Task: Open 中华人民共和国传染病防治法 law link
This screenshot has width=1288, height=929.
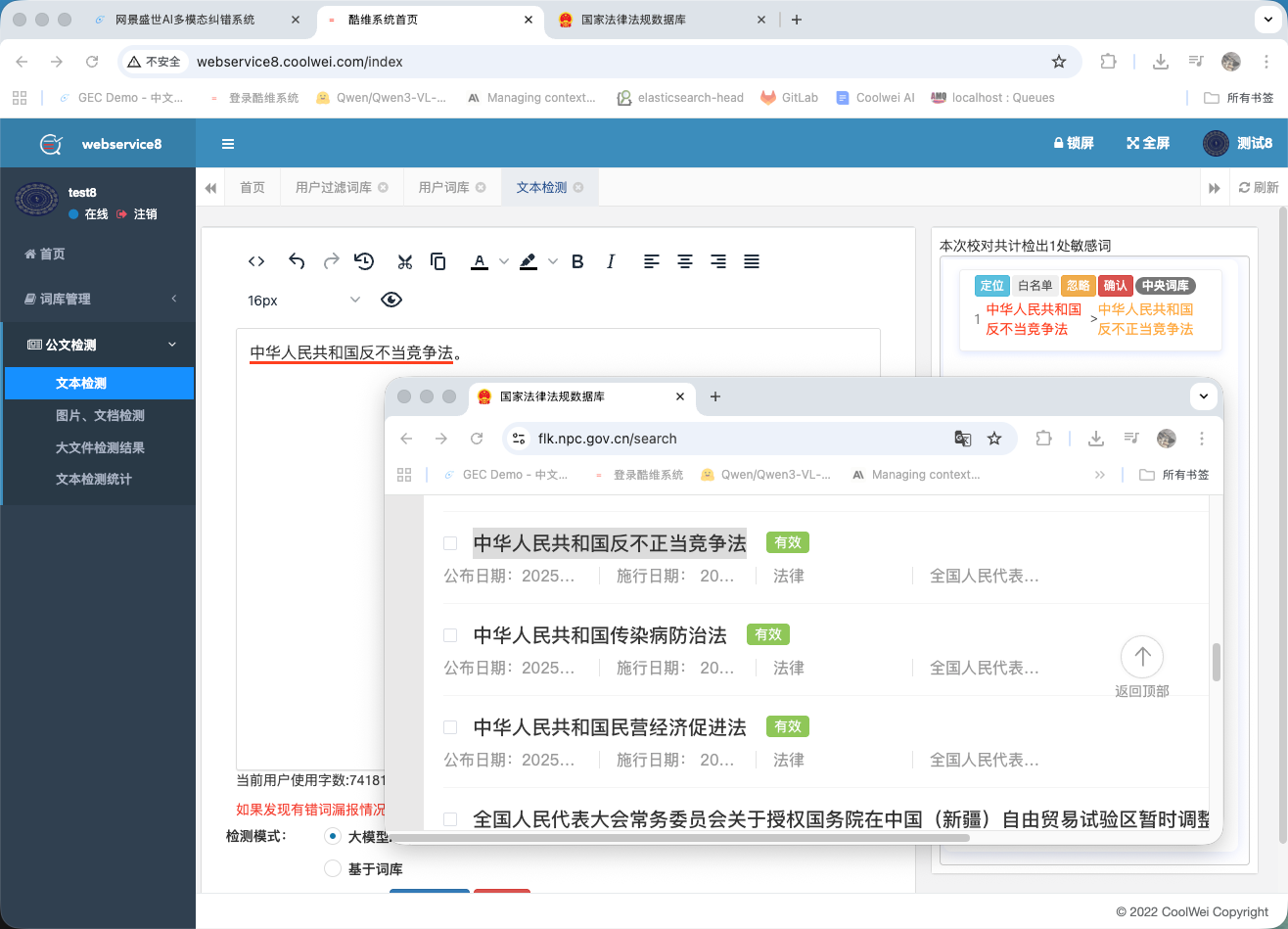Action: click(600, 635)
